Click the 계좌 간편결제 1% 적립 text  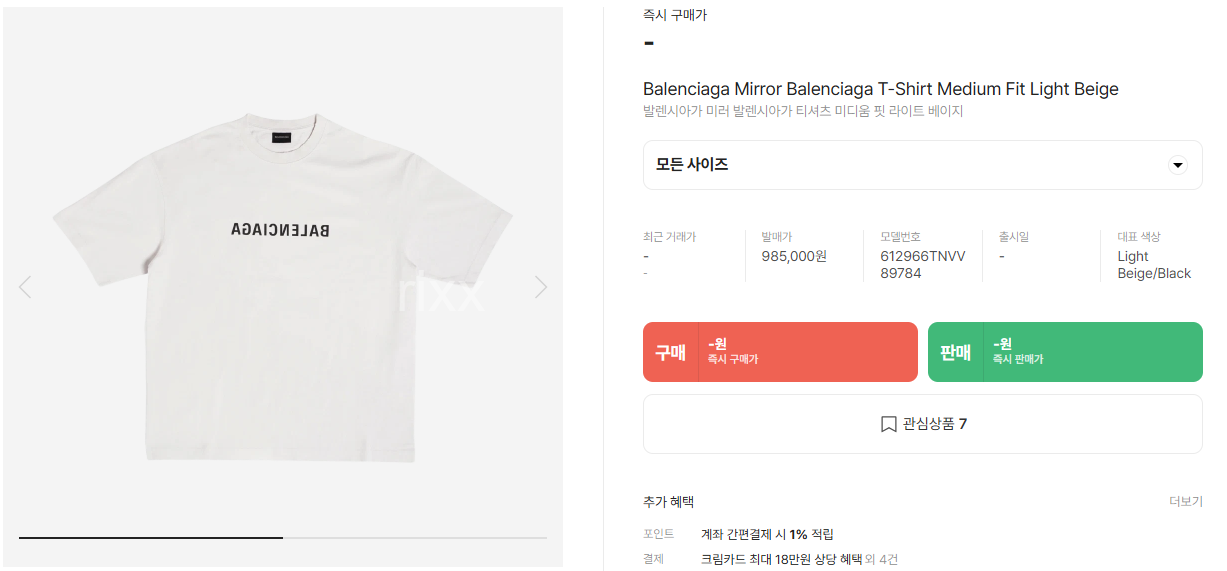[x=767, y=534]
